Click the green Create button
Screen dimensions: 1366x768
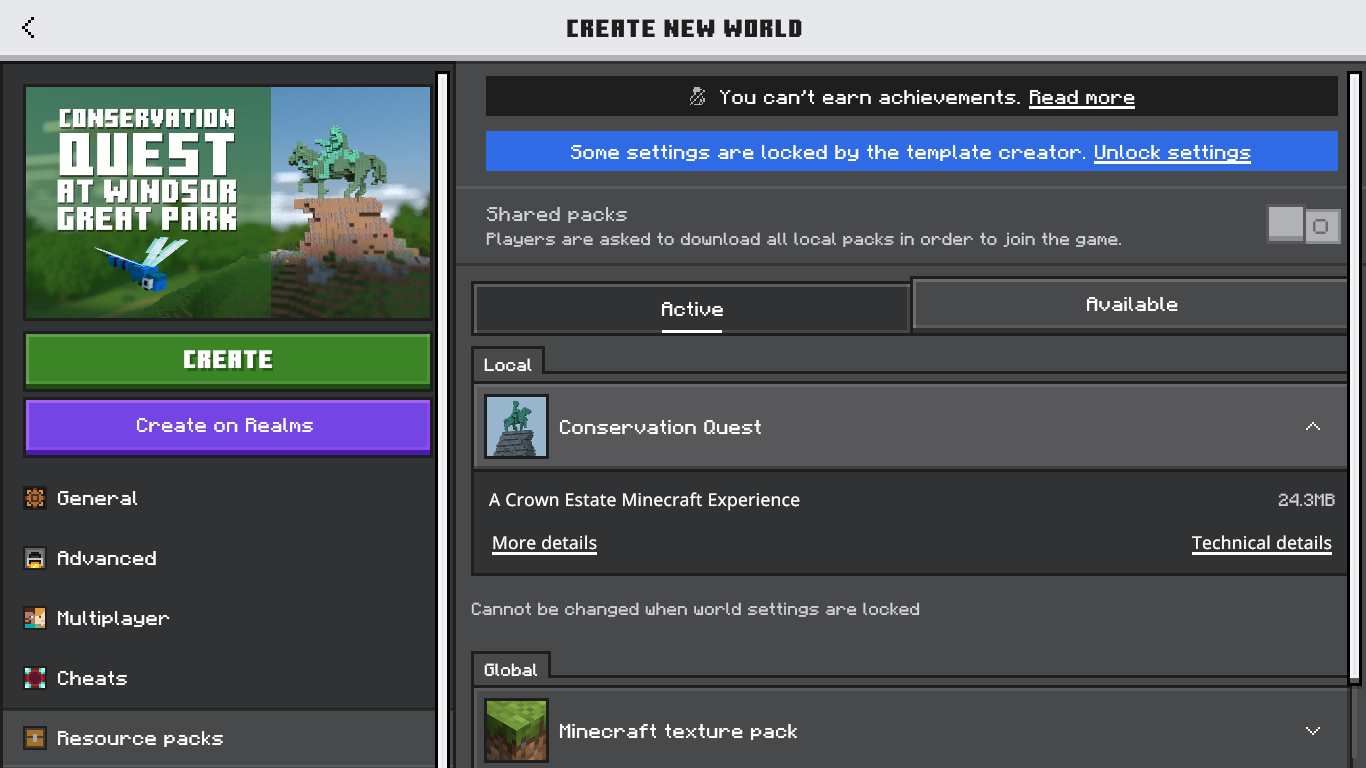pyautogui.click(x=228, y=360)
